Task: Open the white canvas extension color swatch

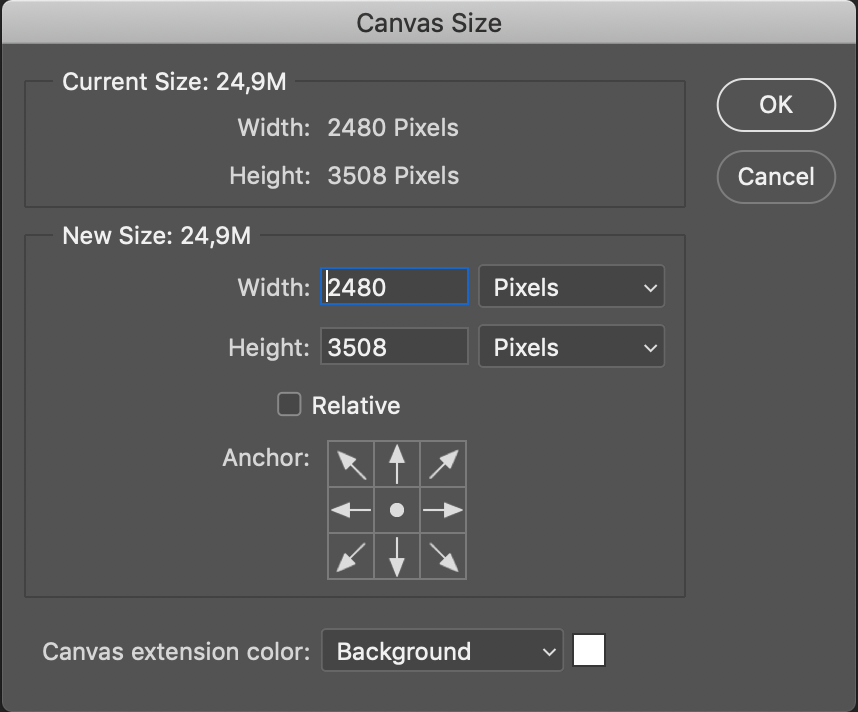Action: tap(589, 651)
